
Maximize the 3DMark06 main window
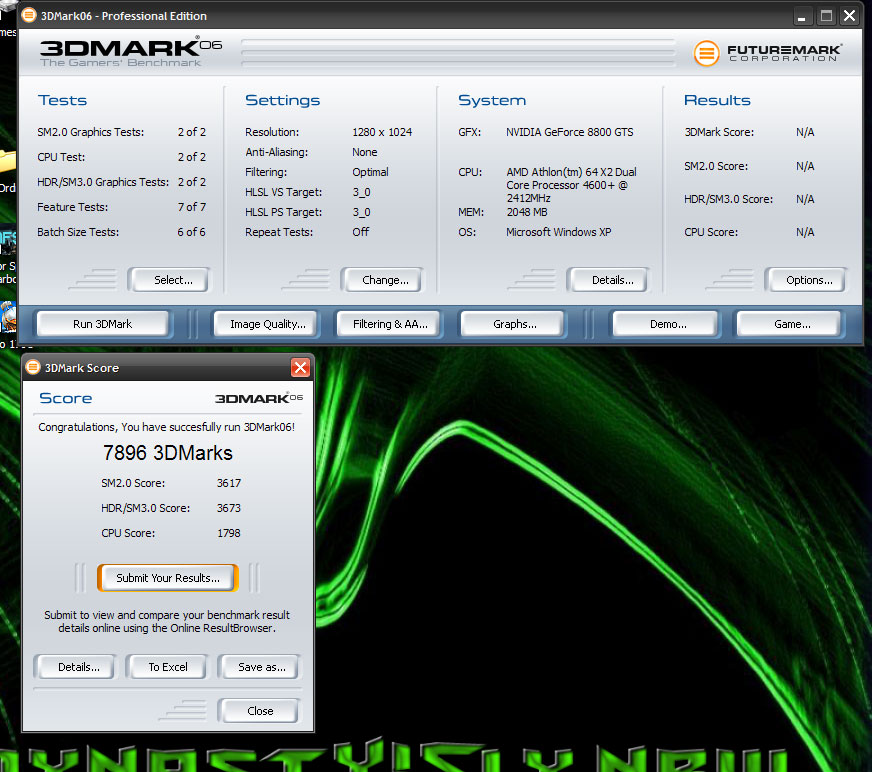826,16
